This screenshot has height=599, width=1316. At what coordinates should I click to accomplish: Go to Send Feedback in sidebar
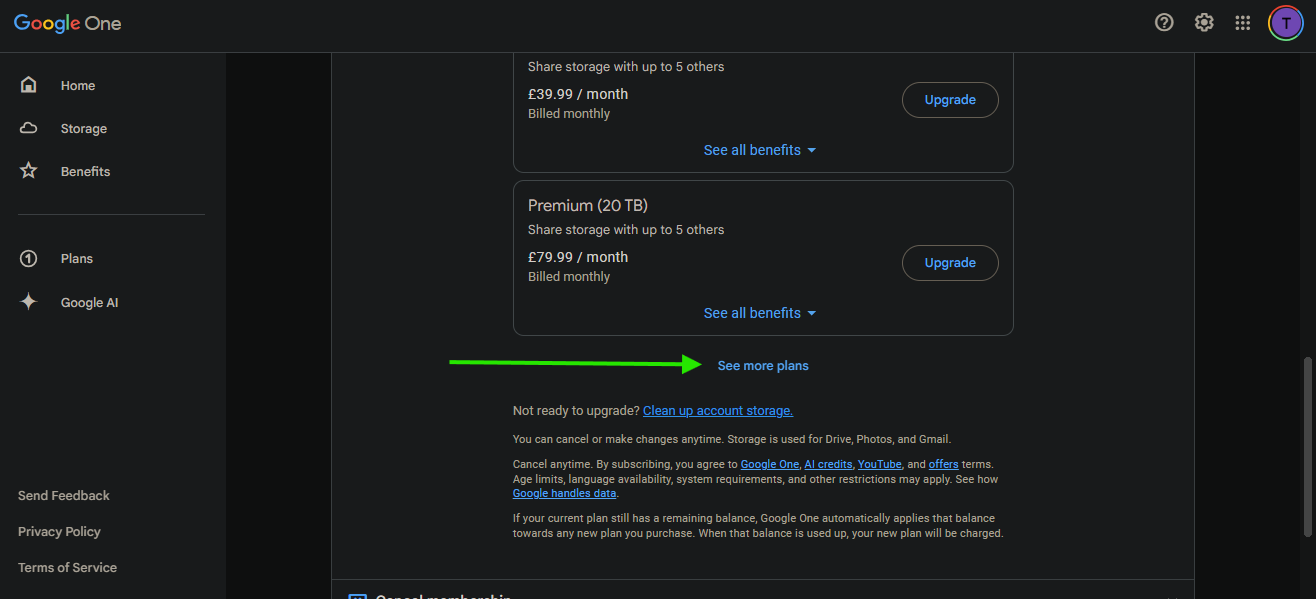[64, 496]
